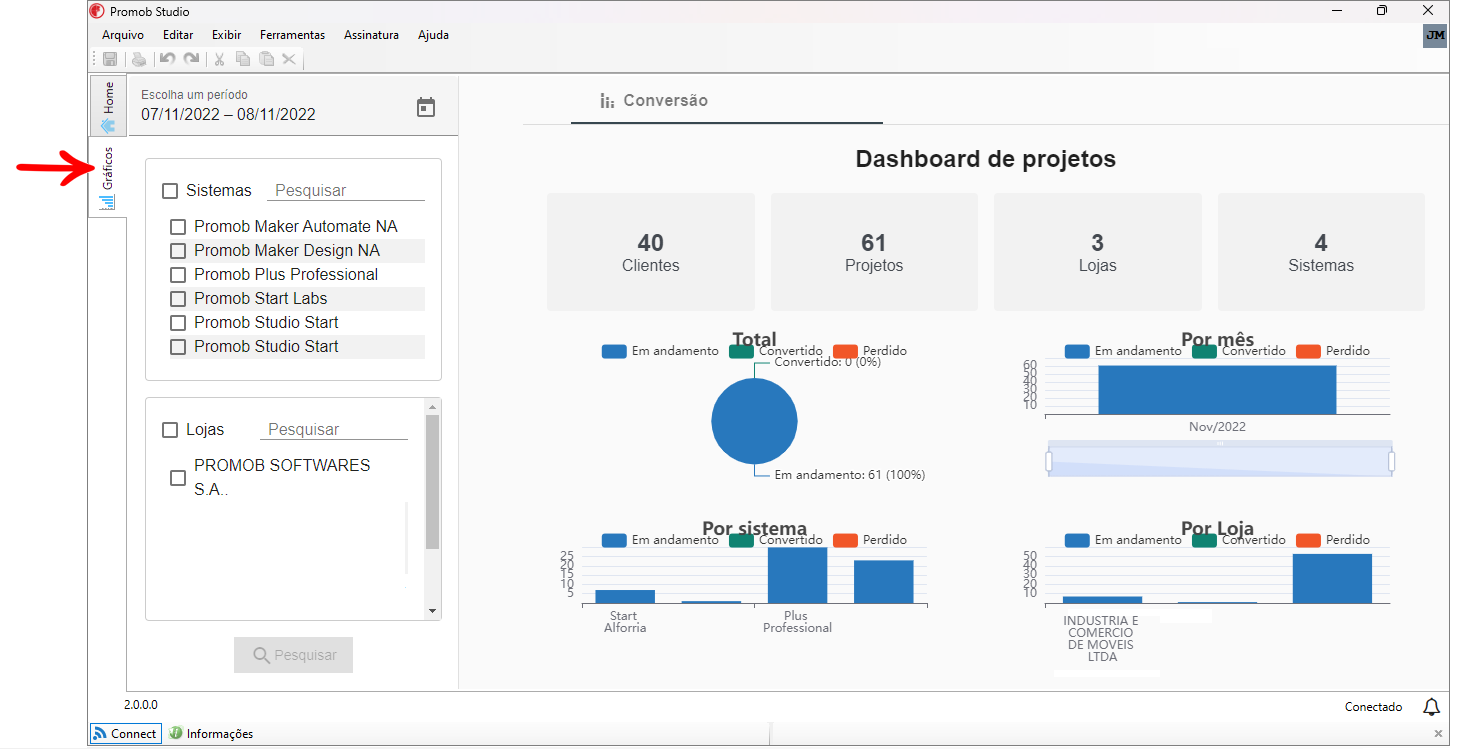Toggle Em andamento legend in Por mês chart

[x=1123, y=351]
